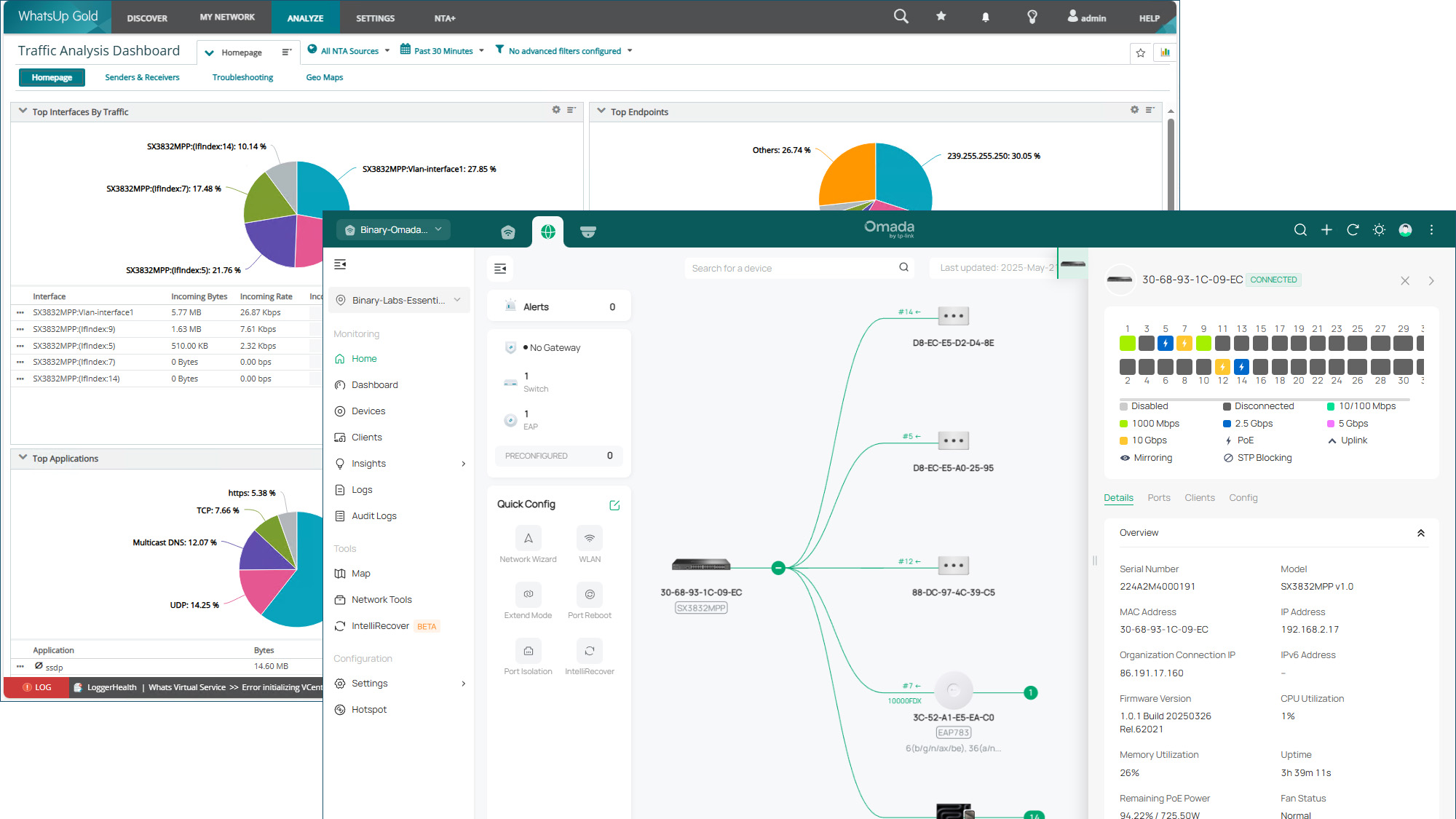Open Past 30 Minutes time range dropdown
This screenshot has height=819, width=1456.
click(x=443, y=51)
